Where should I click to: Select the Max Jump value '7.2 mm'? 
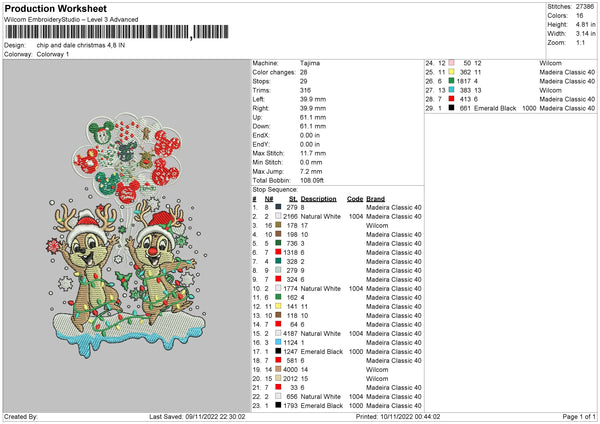[311, 171]
